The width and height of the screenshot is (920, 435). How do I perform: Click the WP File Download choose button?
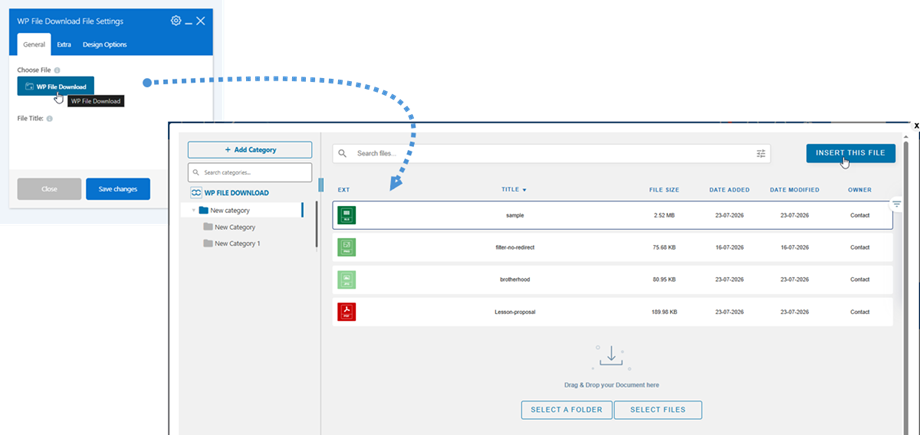[55, 86]
